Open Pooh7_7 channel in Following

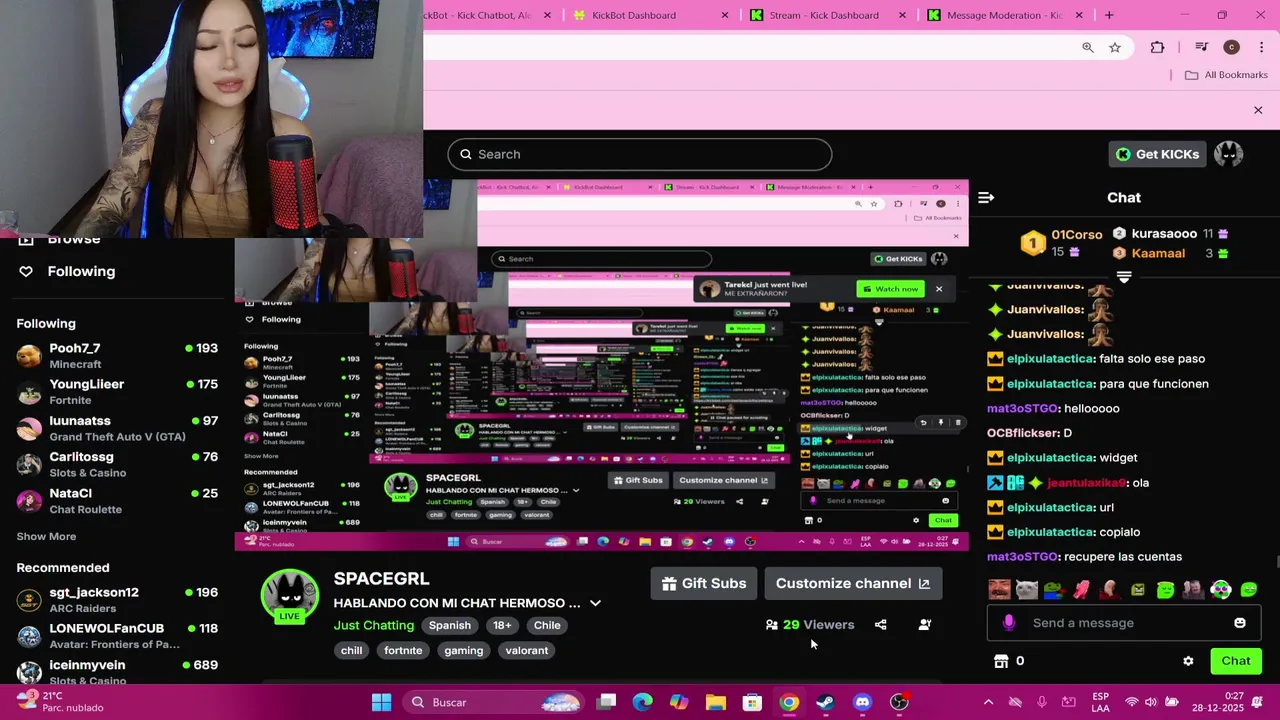[x=117, y=356]
